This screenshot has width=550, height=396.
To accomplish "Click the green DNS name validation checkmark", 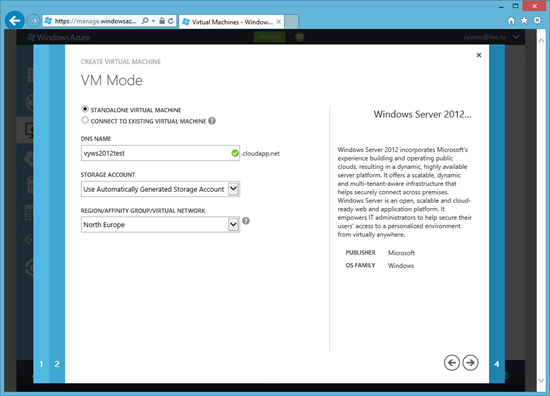I will pos(235,153).
